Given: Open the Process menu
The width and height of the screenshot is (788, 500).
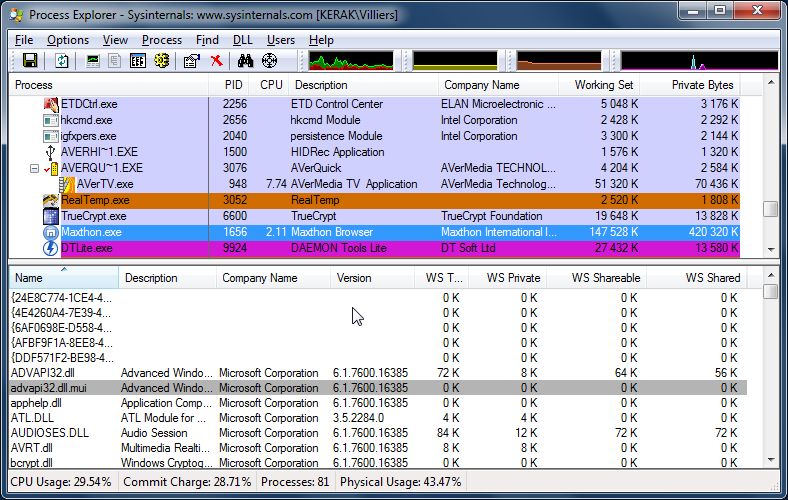Looking at the screenshot, I should pyautogui.click(x=162, y=40).
